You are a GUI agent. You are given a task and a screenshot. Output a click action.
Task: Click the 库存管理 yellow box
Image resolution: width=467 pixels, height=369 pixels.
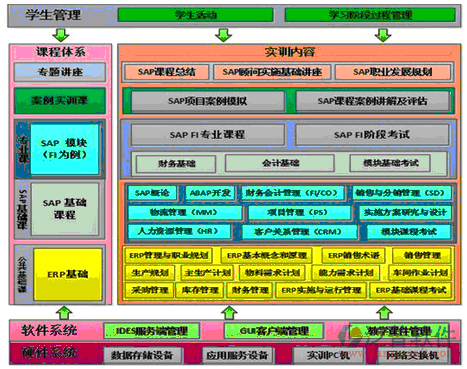(200, 290)
